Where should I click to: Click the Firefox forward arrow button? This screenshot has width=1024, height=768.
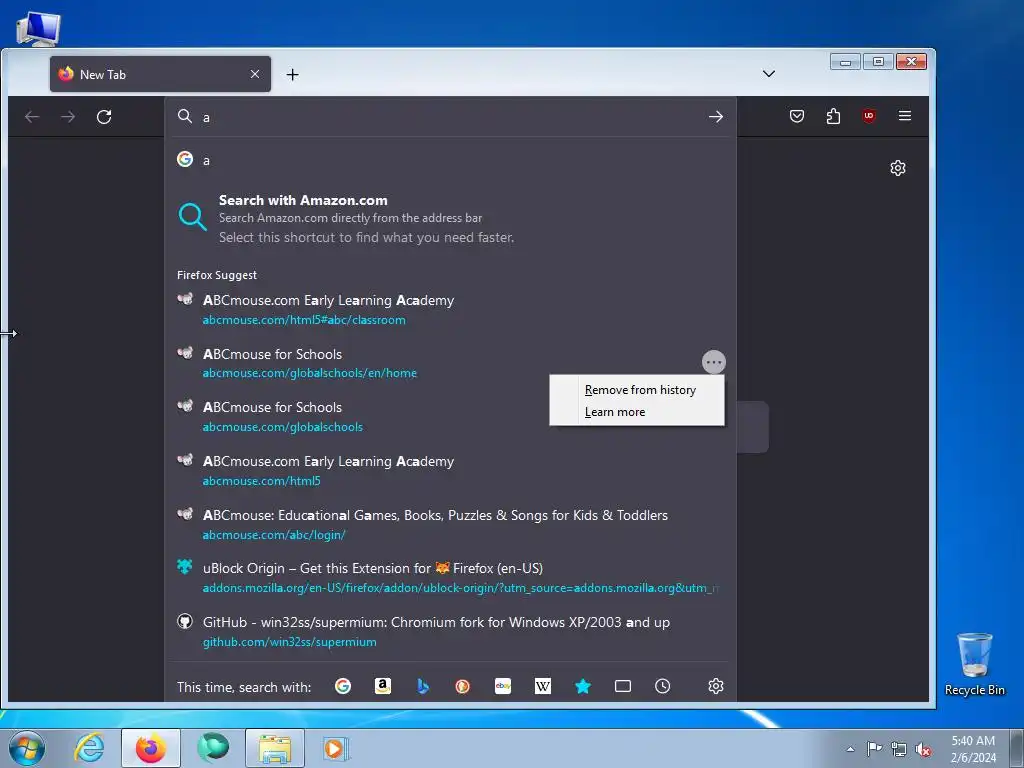68,117
